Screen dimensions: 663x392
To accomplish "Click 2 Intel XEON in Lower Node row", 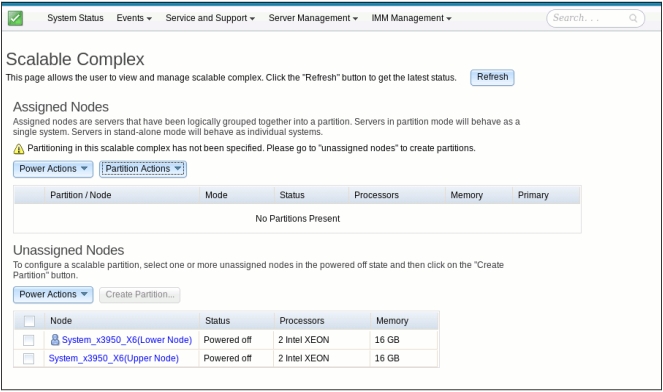I will click(304, 340).
